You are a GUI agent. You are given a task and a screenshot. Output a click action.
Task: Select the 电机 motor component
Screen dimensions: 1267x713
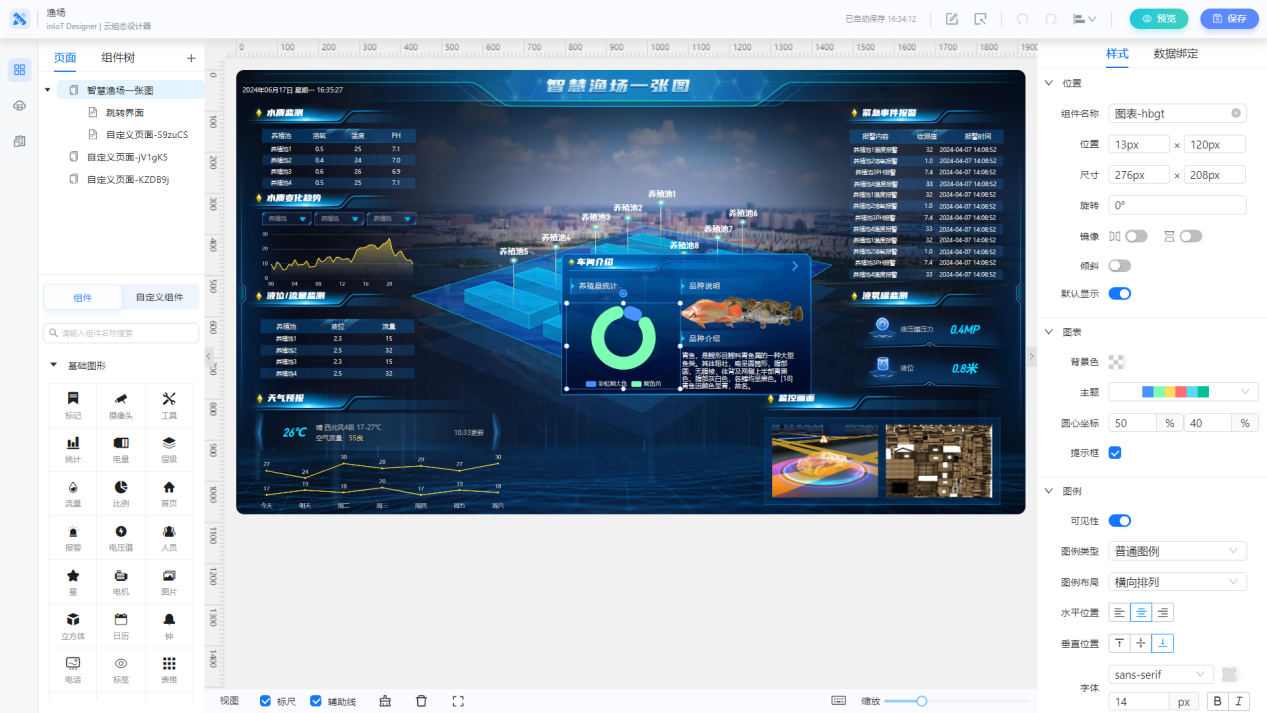[x=121, y=581]
